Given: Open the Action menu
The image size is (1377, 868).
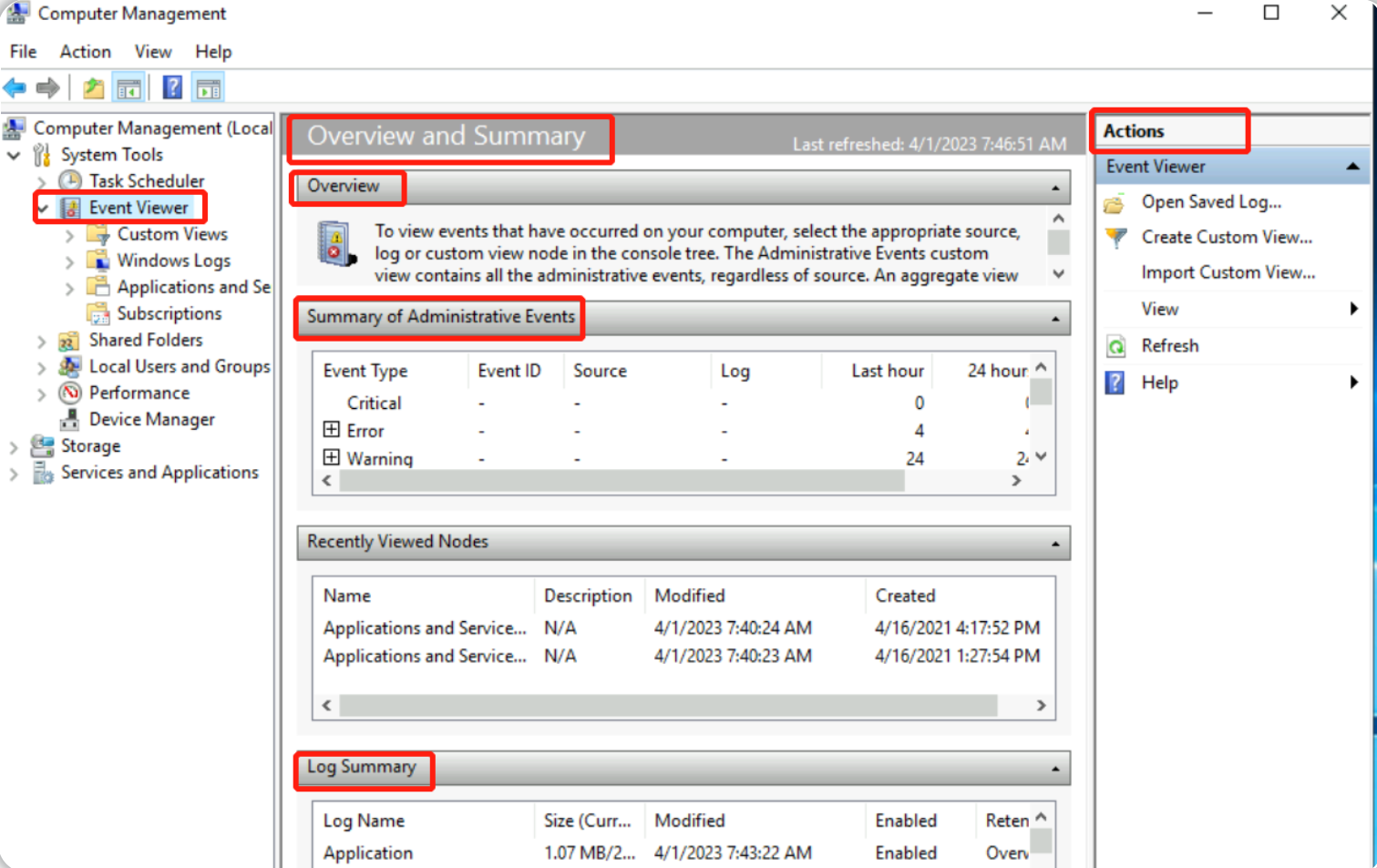Looking at the screenshot, I should point(86,52).
